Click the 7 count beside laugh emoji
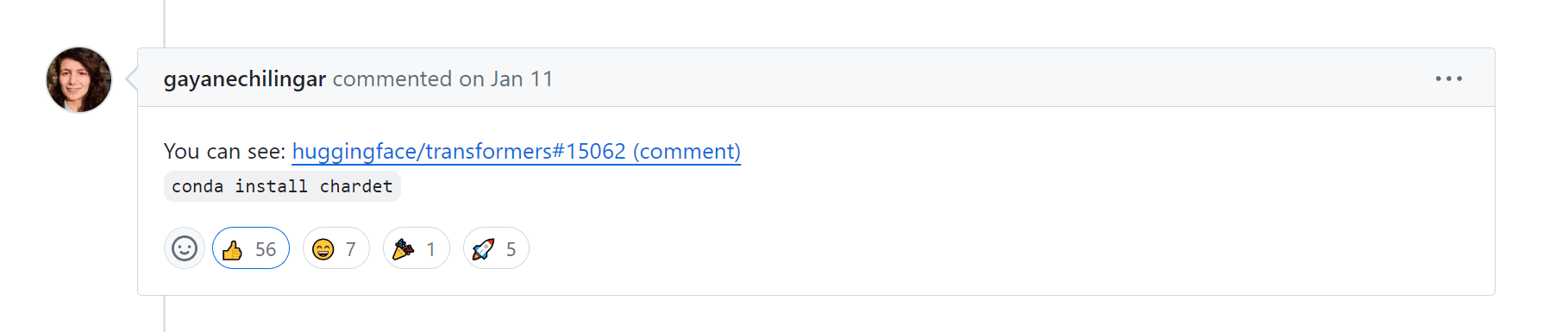 351,249
